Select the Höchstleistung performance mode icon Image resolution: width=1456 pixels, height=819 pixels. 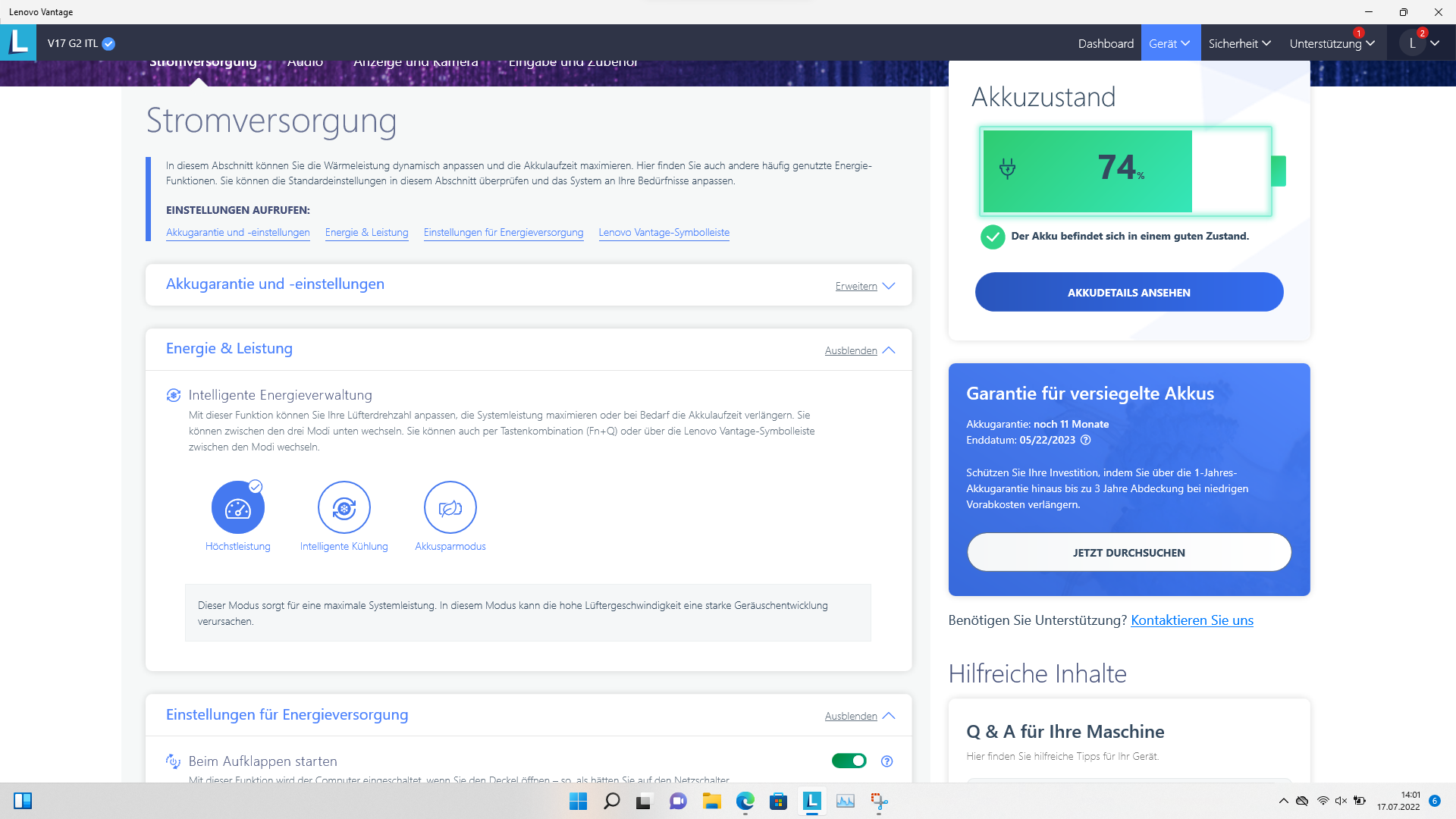[x=237, y=507]
